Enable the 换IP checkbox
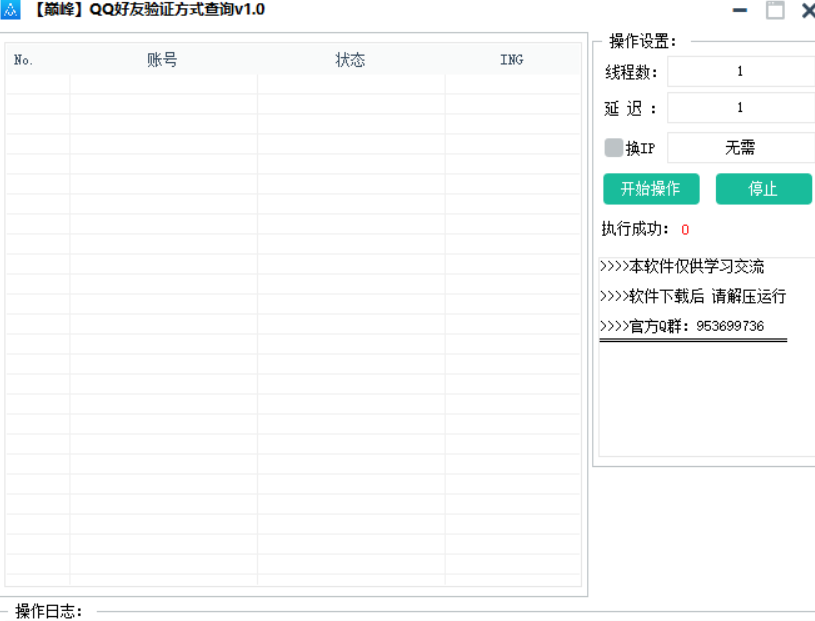Image resolution: width=815 pixels, height=621 pixels. tap(613, 148)
